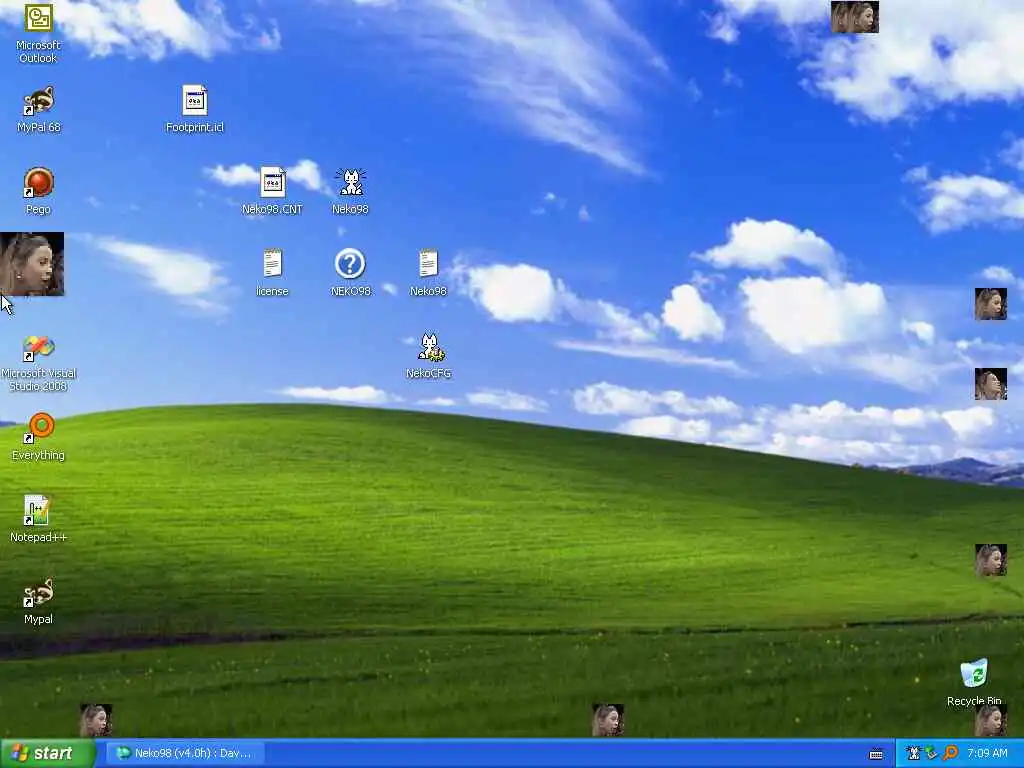Click the 7:09 AM taskbar clock

987,753
